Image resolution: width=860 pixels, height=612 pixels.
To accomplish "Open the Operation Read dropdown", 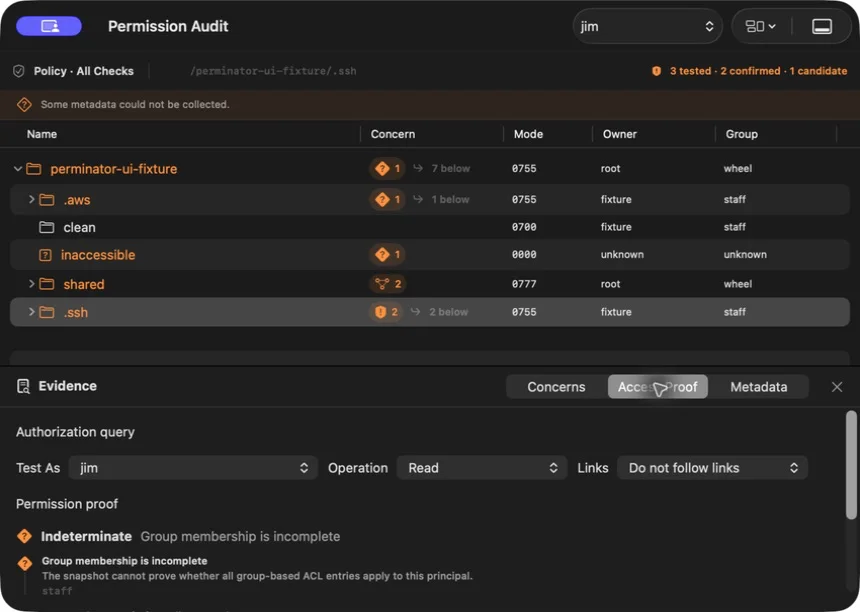I will click(x=482, y=468).
